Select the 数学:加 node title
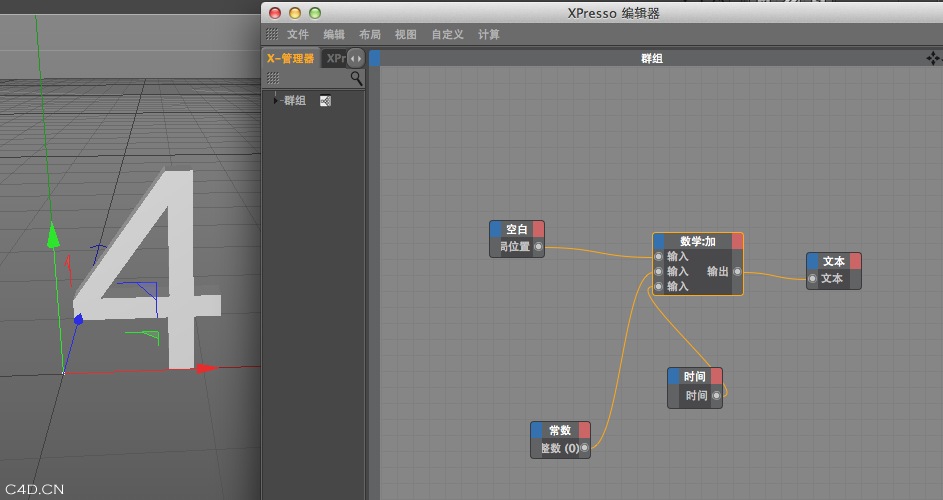This screenshot has height=500, width=943. click(698, 241)
